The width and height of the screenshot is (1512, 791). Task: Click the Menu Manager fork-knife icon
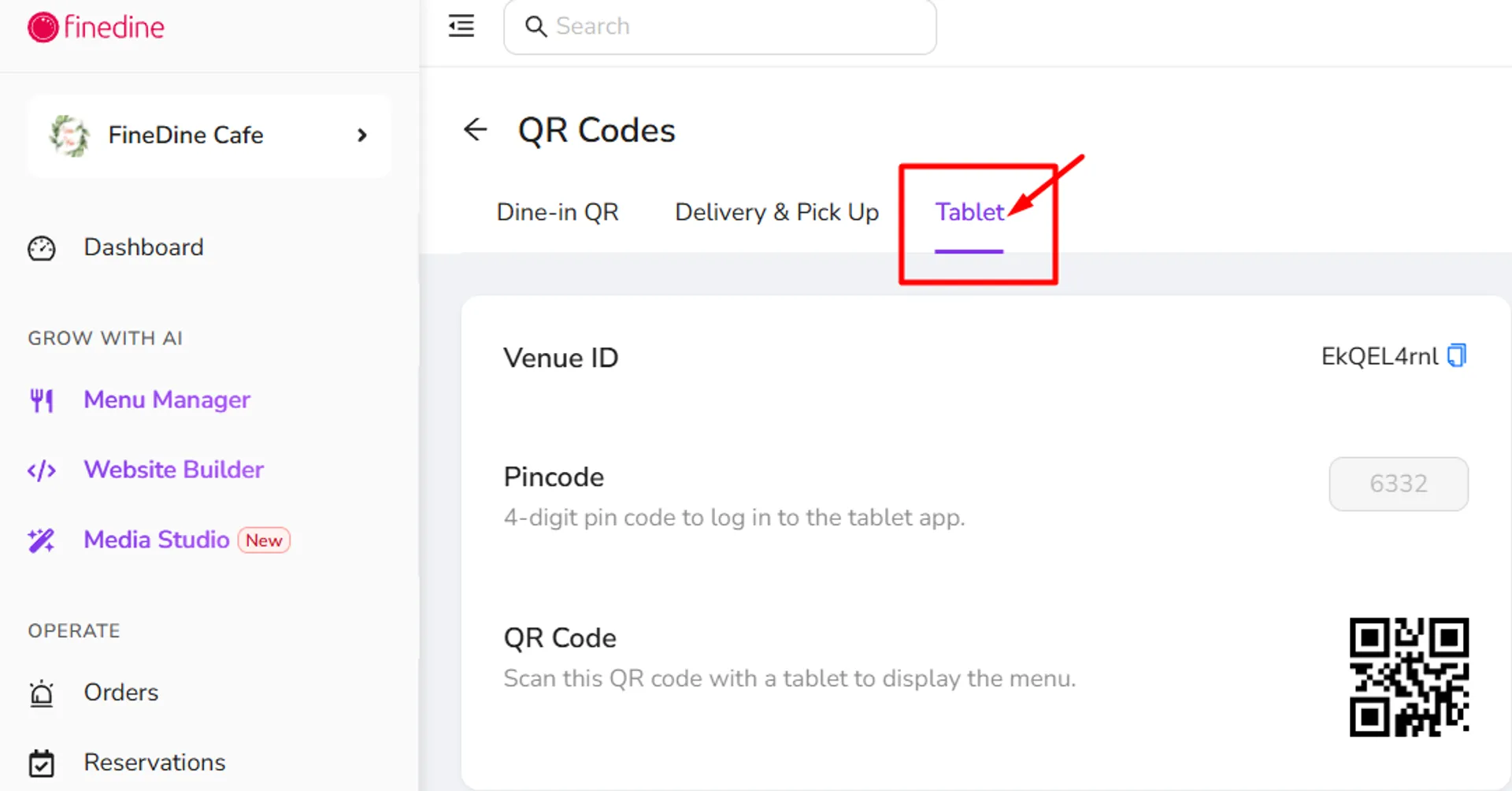[x=42, y=400]
